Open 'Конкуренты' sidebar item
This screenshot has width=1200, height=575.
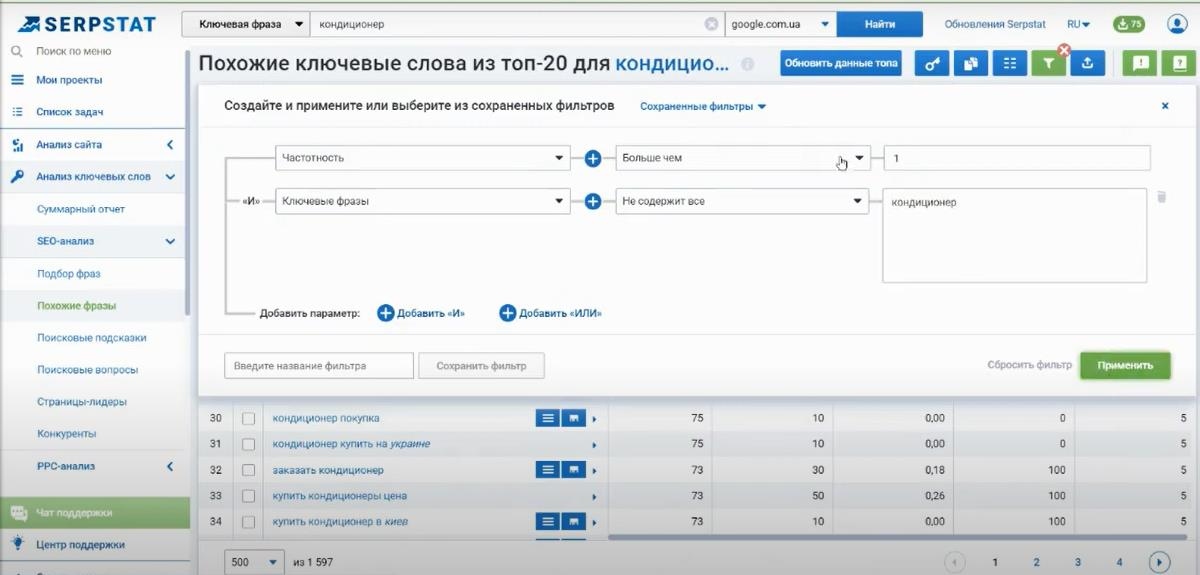(x=66, y=433)
